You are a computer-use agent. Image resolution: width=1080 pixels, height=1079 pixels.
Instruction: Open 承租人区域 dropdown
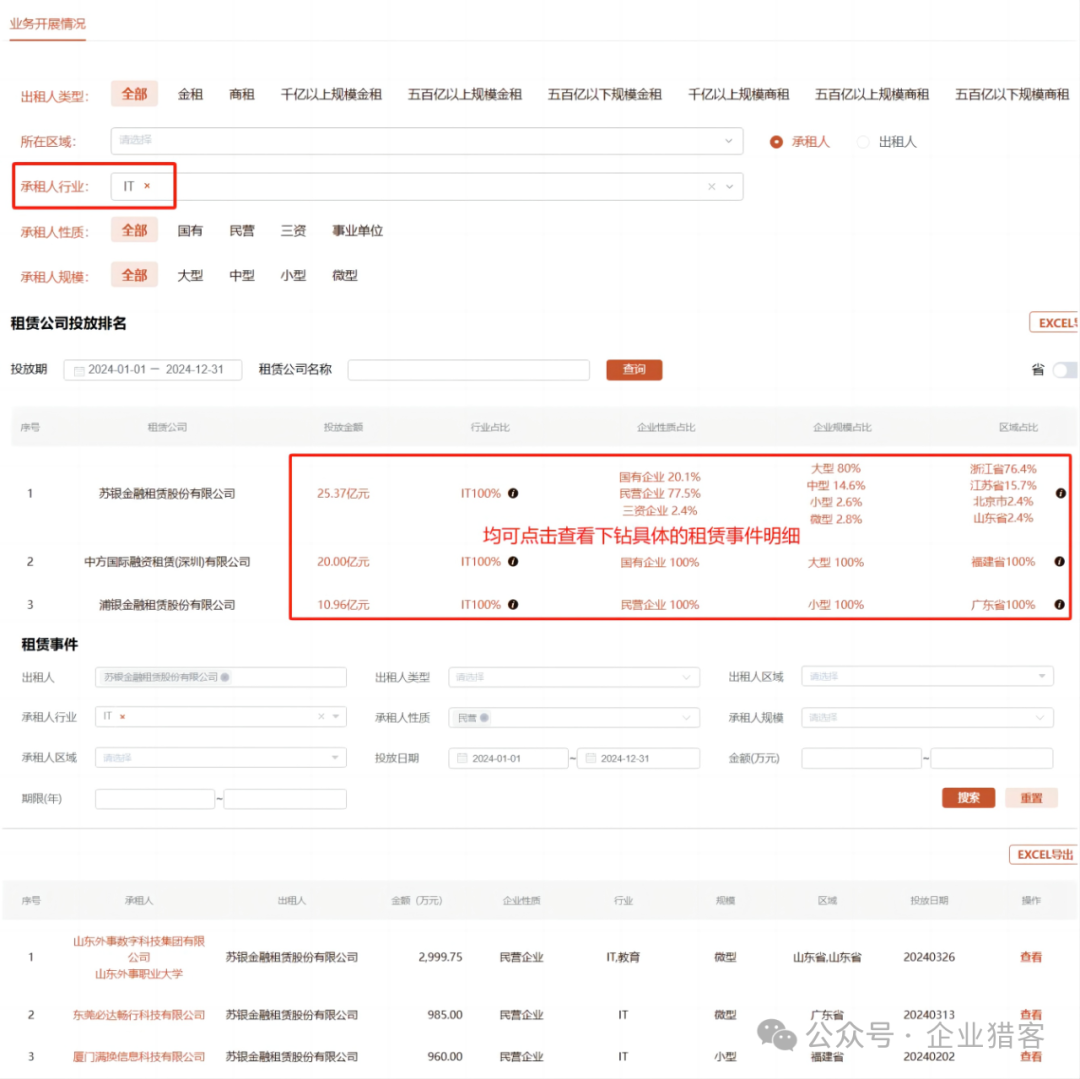(220, 757)
